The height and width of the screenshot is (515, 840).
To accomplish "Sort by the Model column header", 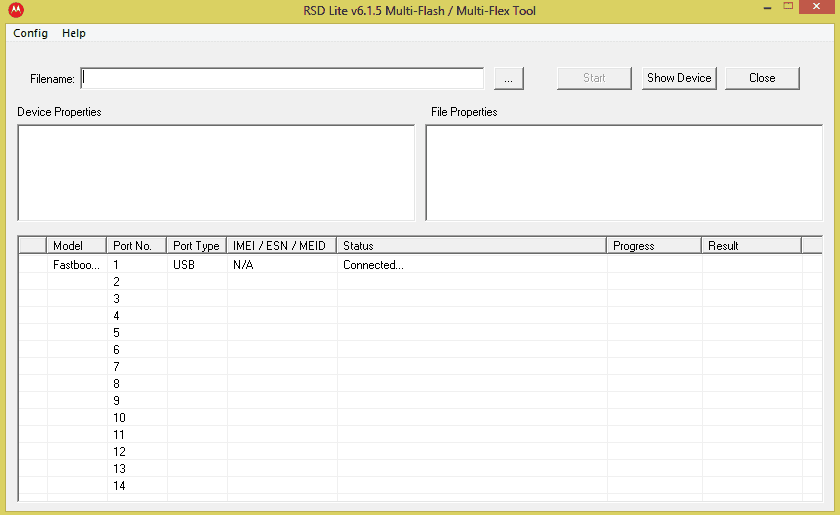I will pyautogui.click(x=77, y=245).
